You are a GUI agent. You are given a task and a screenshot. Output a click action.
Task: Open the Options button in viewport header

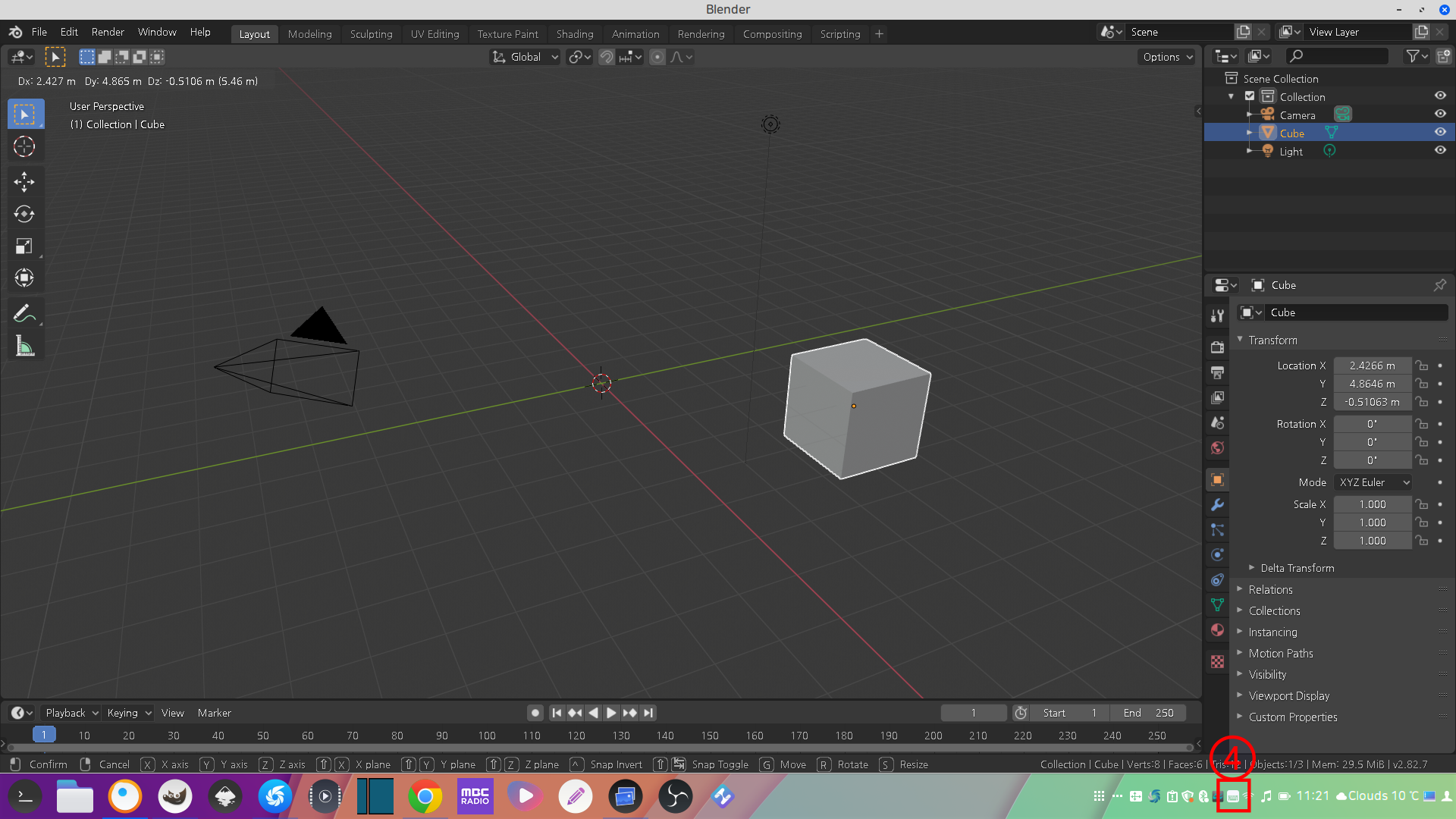1167,57
